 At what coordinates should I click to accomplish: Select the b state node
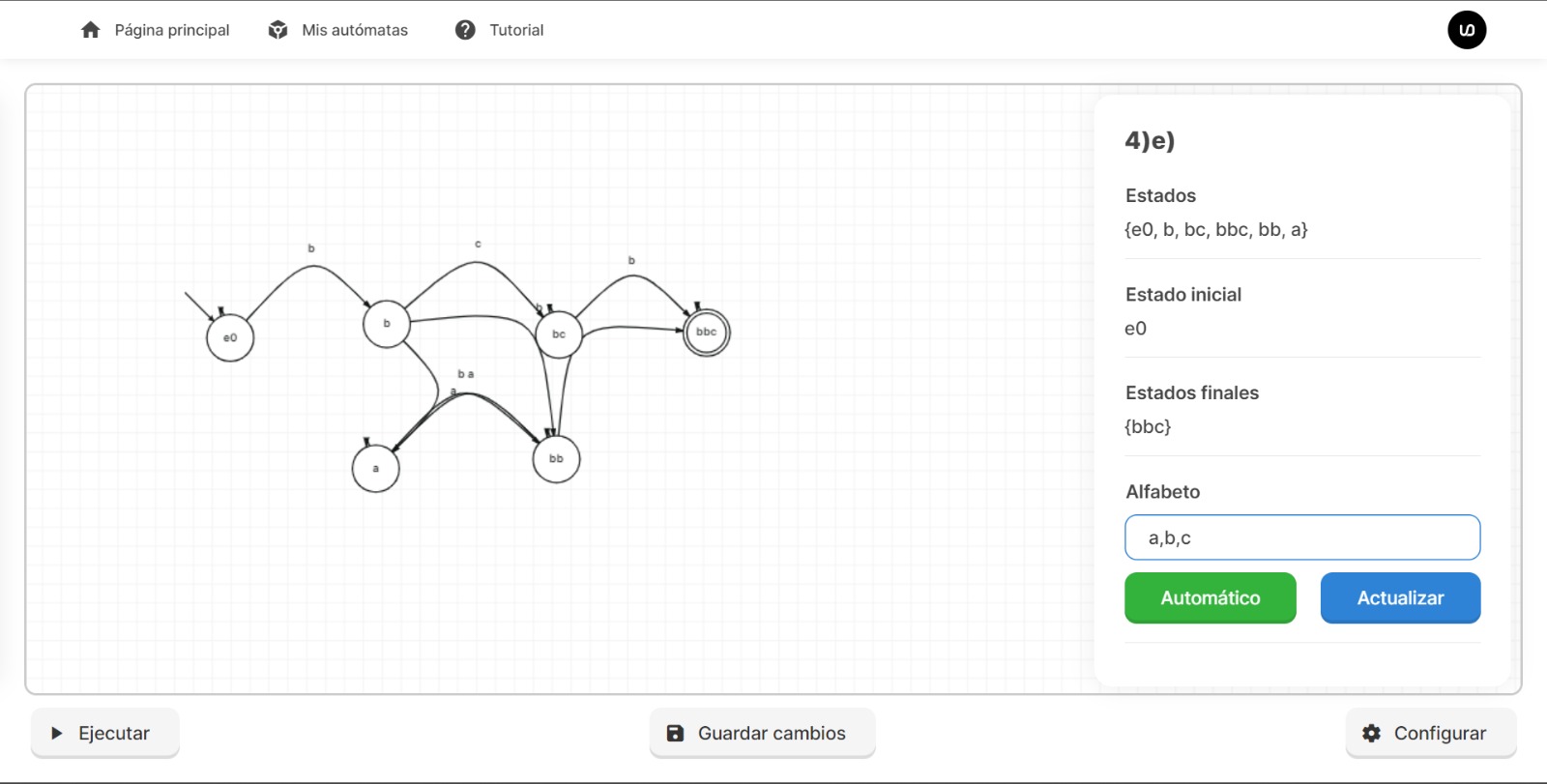pyautogui.click(x=387, y=324)
